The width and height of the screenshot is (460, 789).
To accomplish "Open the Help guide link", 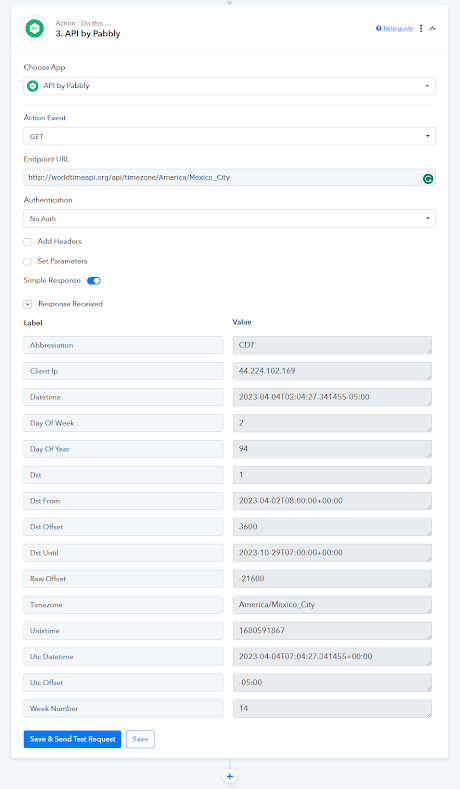I will pyautogui.click(x=398, y=29).
